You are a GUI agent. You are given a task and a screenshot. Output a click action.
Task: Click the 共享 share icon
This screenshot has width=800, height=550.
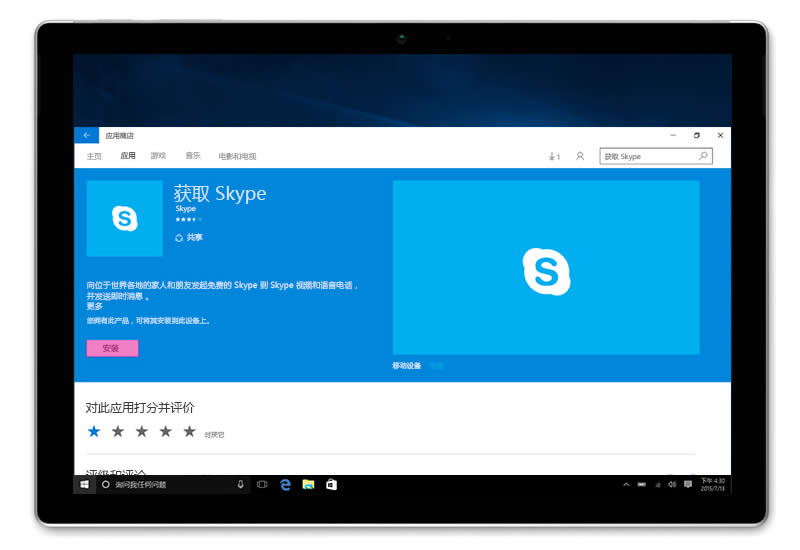[x=179, y=238]
